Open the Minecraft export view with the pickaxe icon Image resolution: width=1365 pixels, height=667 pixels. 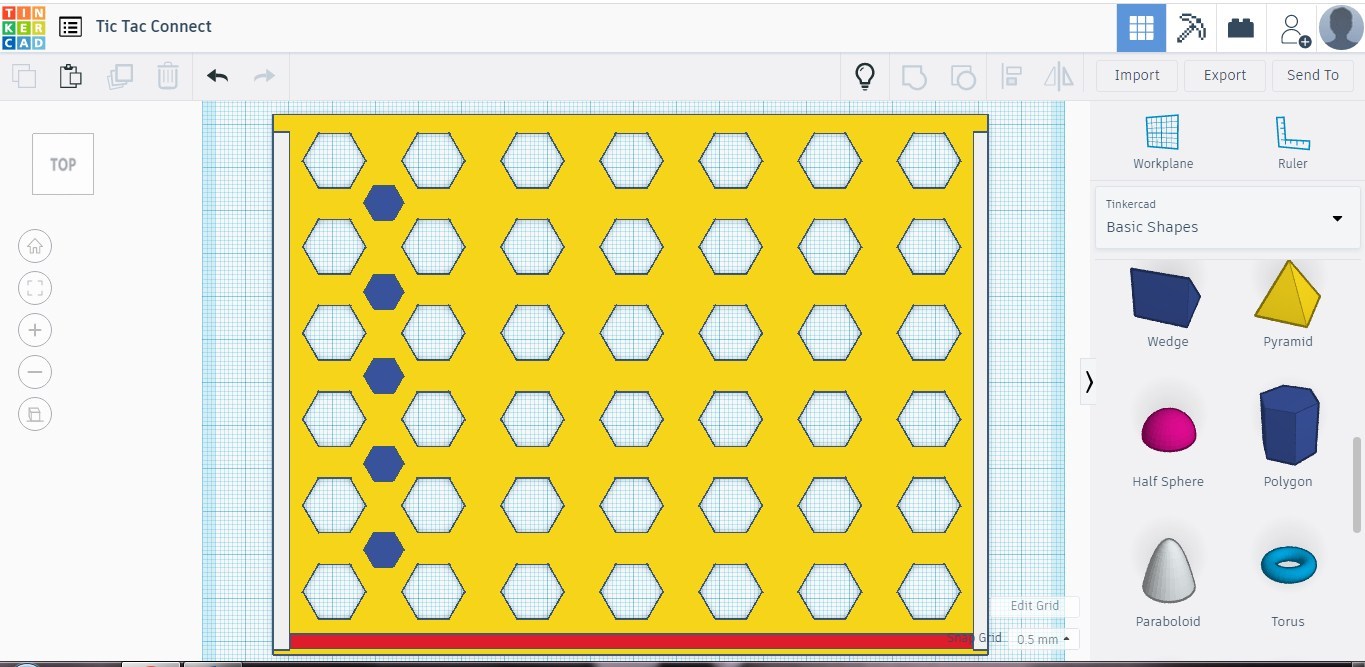point(1190,27)
